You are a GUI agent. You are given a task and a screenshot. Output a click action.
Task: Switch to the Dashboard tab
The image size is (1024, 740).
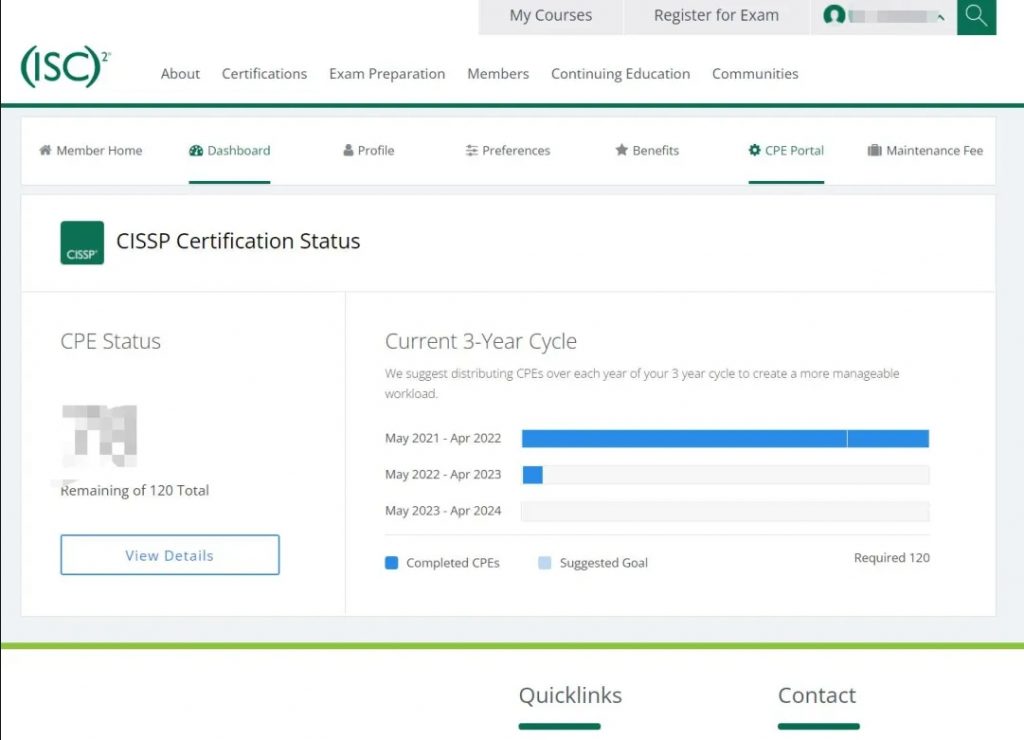click(229, 151)
